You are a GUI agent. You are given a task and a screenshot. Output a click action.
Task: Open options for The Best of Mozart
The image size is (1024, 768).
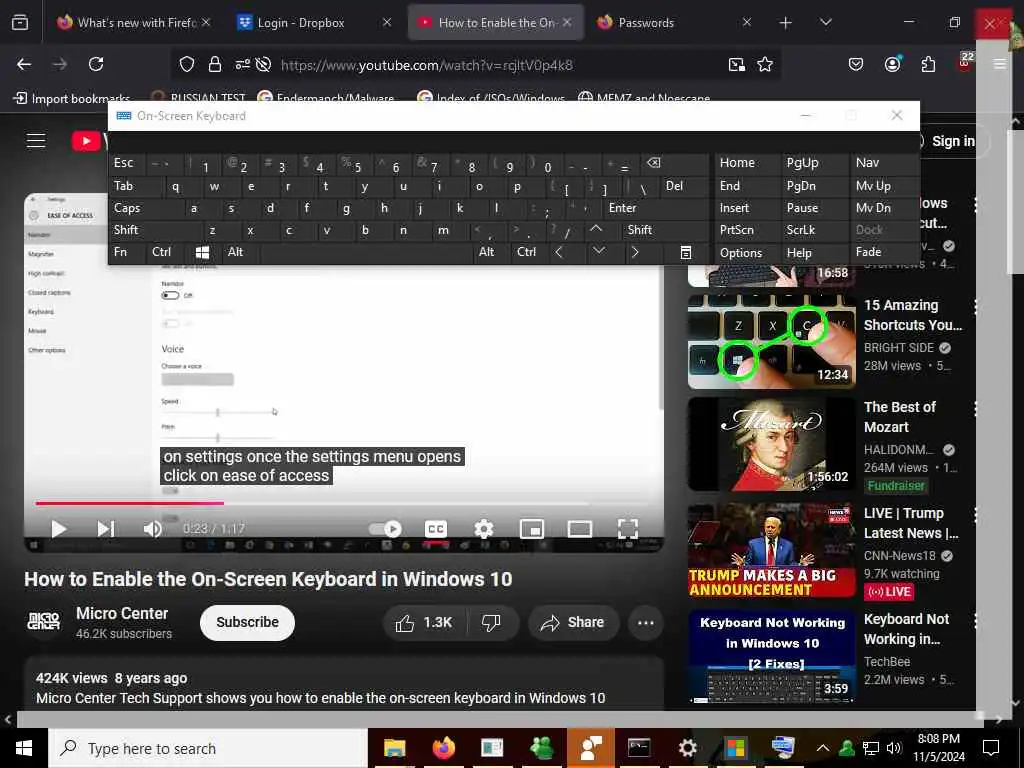click(x=974, y=408)
